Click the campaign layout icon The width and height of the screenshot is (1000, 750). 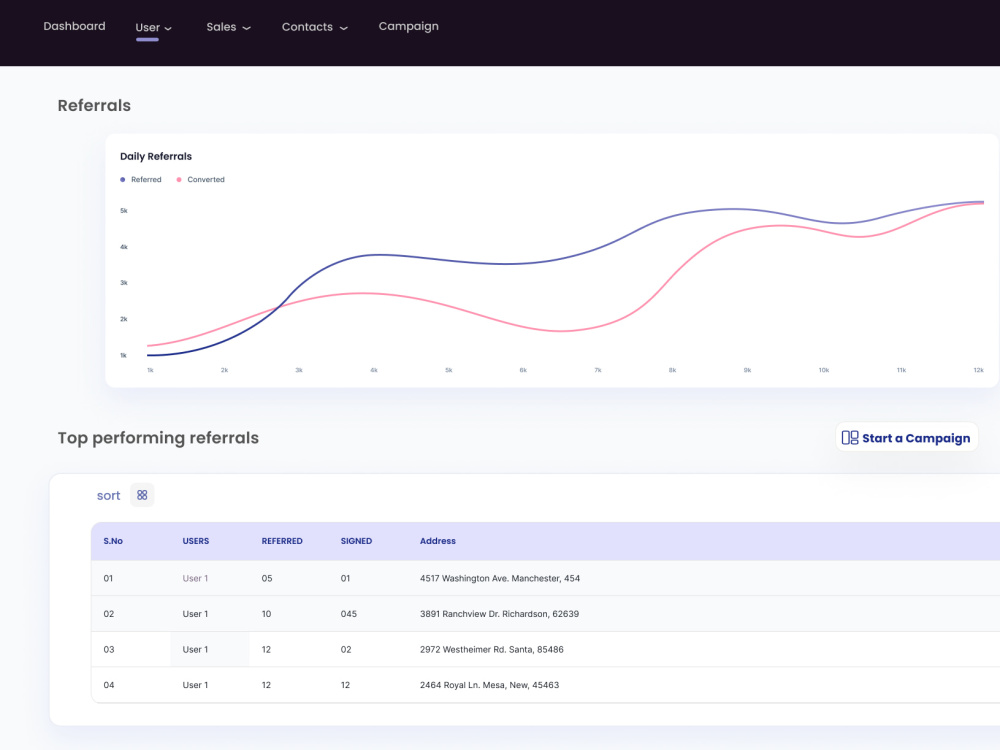click(x=849, y=438)
